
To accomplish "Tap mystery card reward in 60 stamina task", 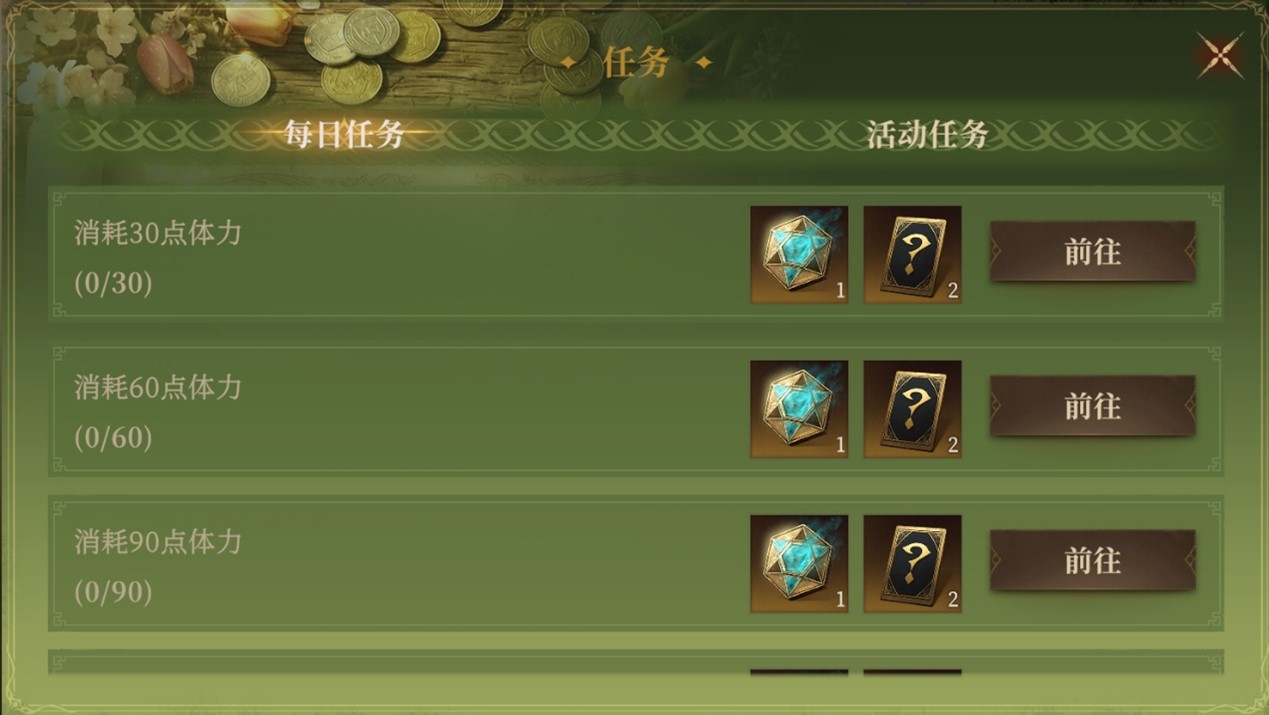I will coord(912,409).
